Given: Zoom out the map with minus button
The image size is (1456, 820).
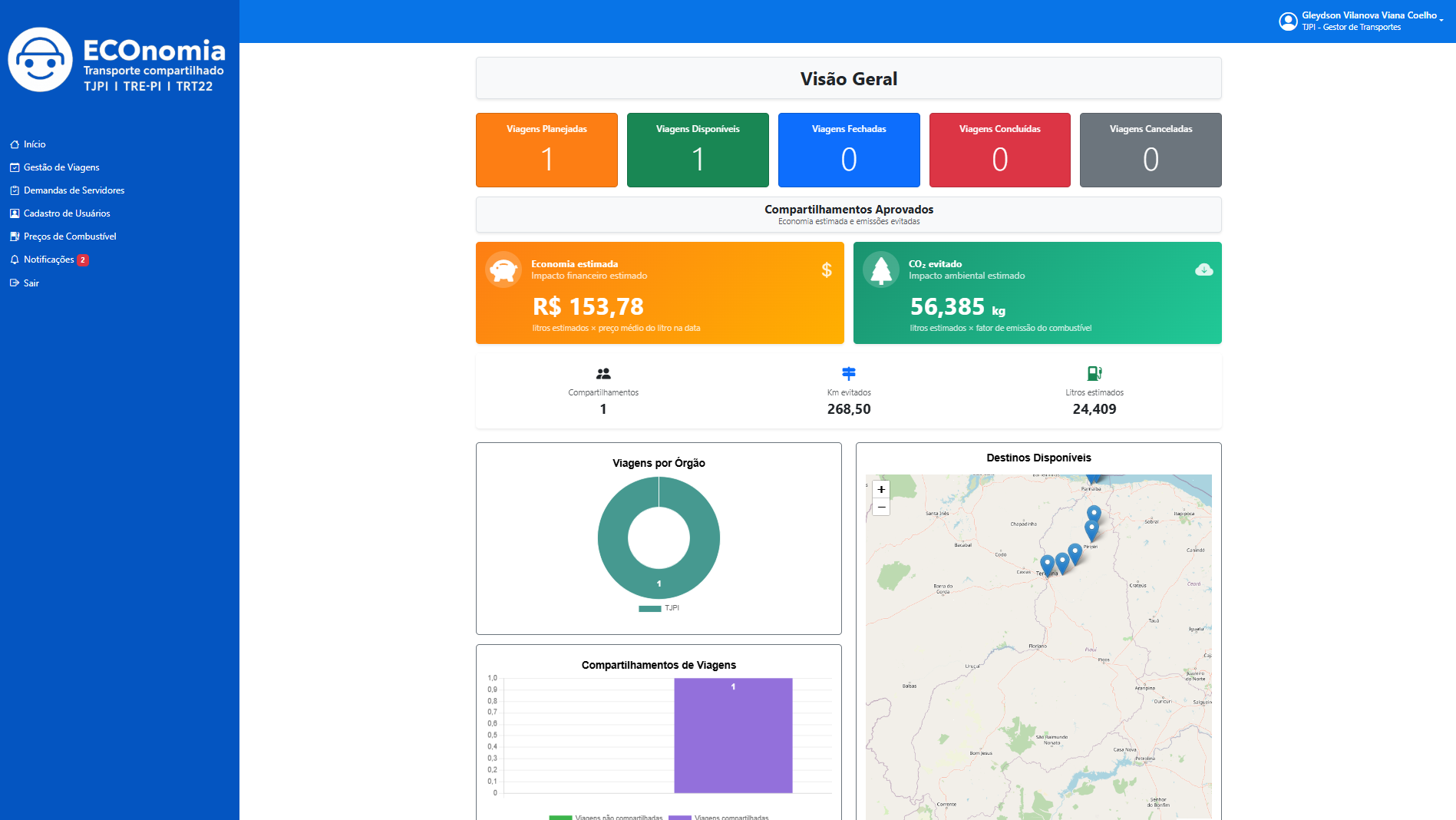Looking at the screenshot, I should click(881, 507).
